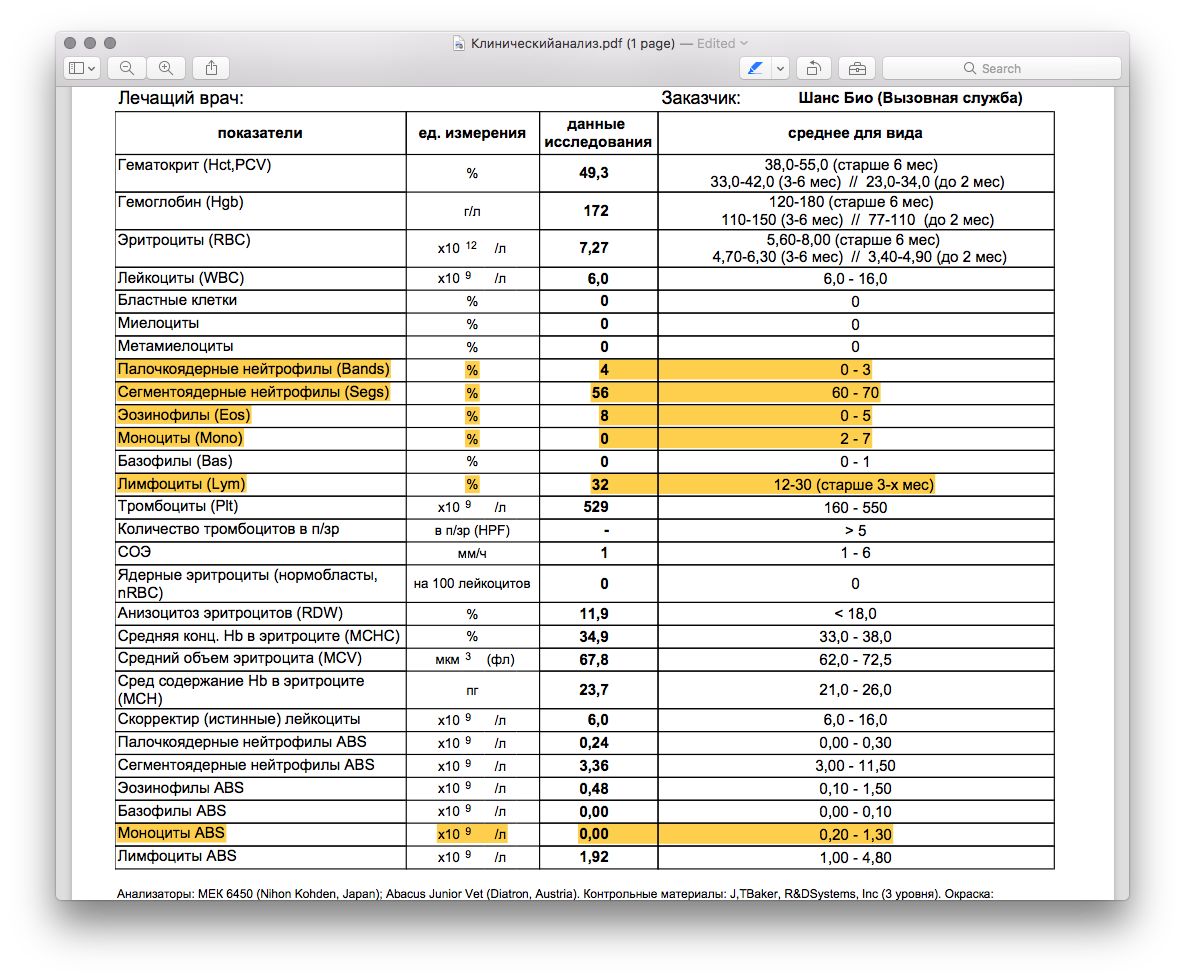Click the zoom in magnifier button
Viewport: 1185px width, 980px height.
[166, 68]
